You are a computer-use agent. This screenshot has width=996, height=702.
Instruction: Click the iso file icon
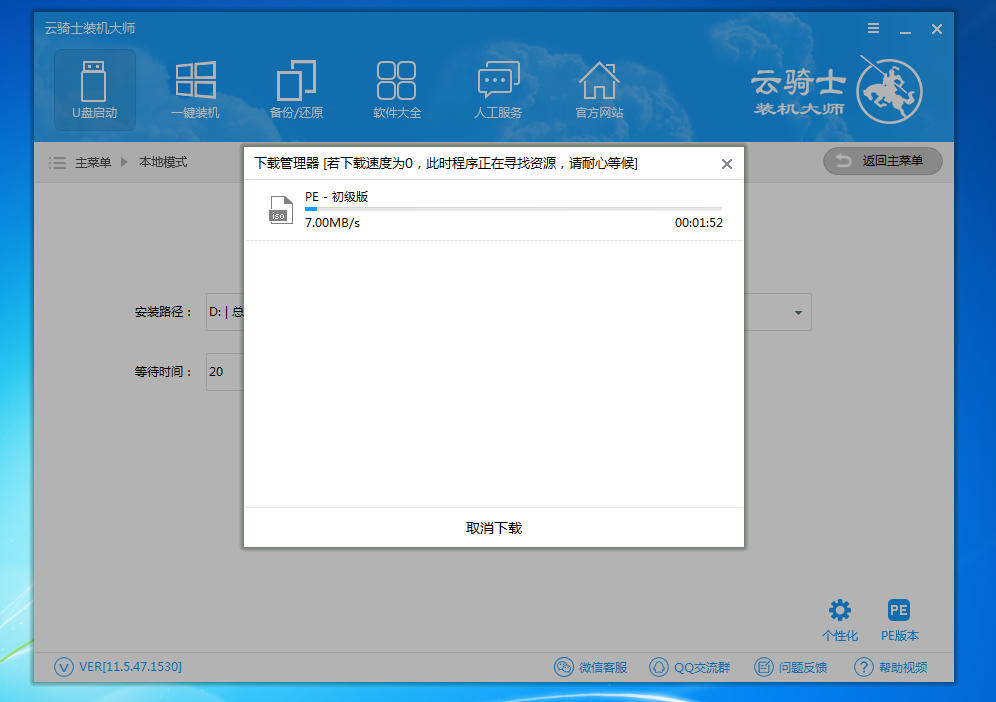point(280,210)
